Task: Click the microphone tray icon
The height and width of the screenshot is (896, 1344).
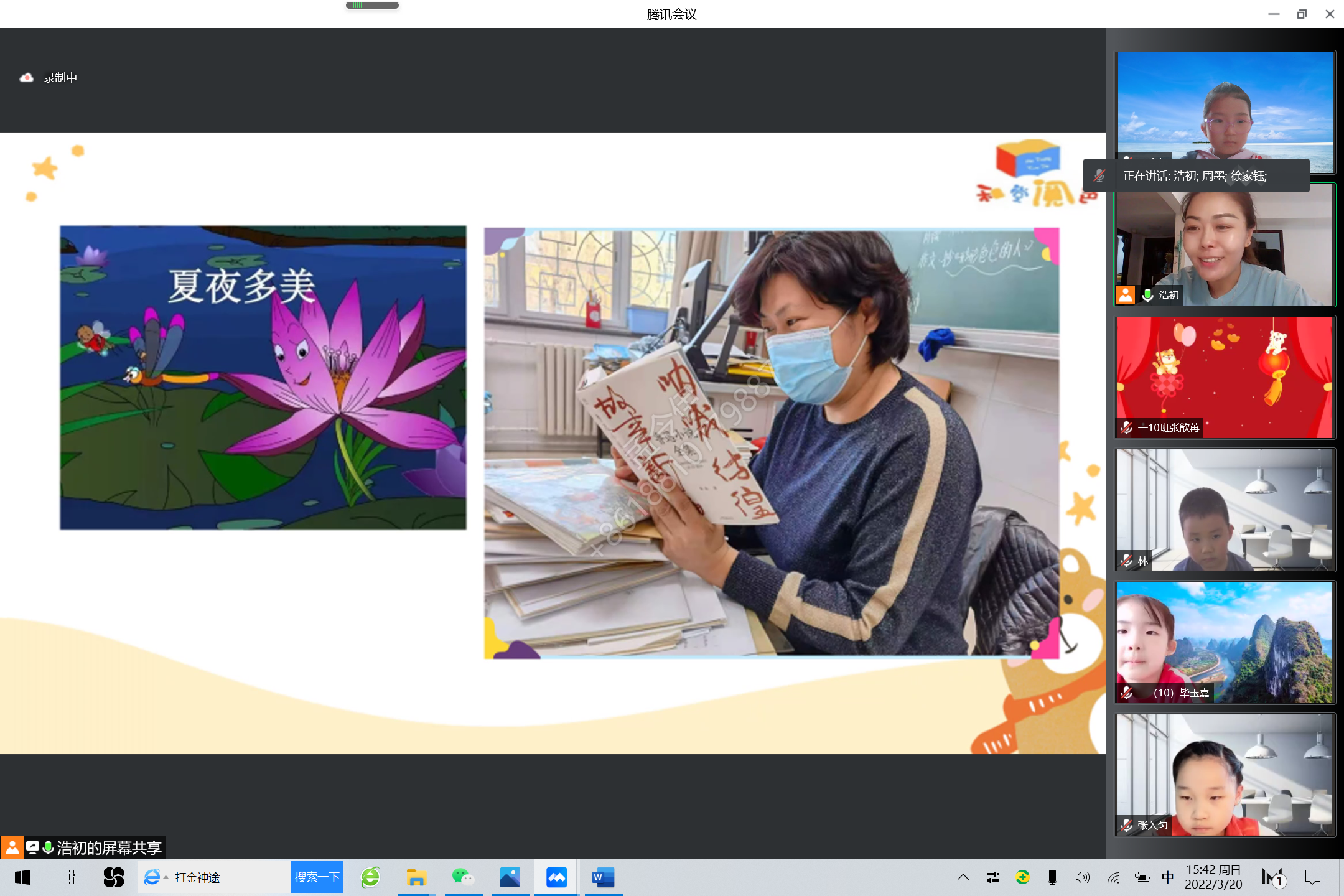Action: (1052, 877)
